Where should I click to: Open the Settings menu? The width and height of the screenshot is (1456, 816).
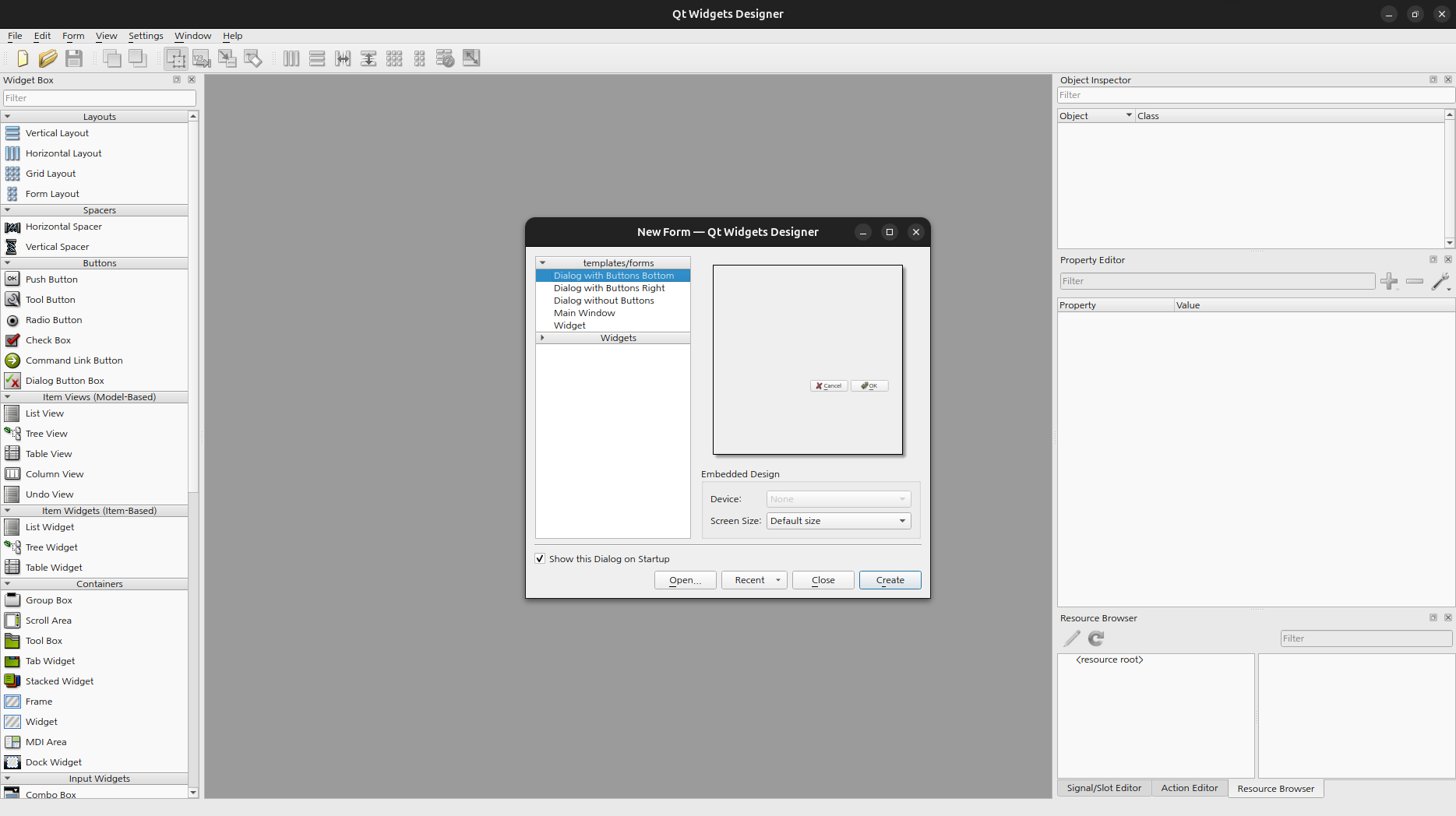tap(146, 36)
